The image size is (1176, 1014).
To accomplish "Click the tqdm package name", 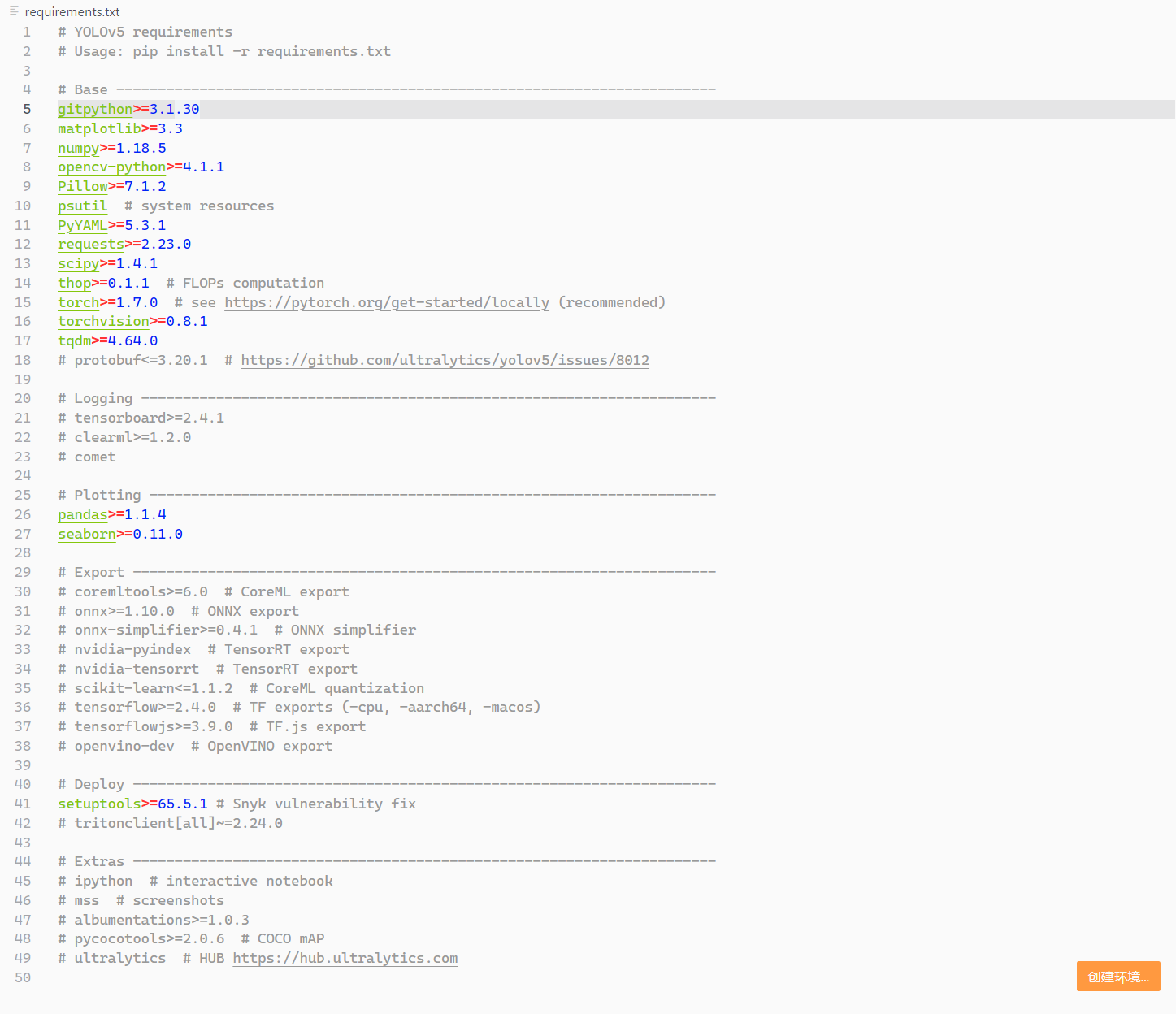I will coord(74,340).
